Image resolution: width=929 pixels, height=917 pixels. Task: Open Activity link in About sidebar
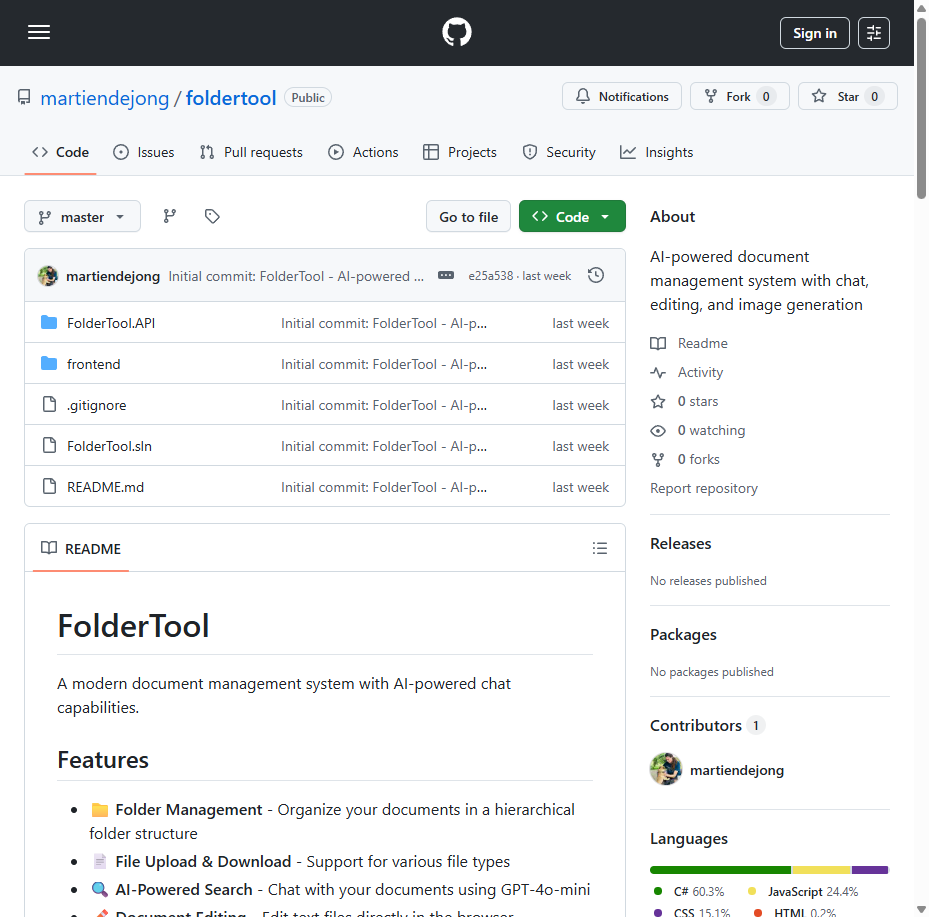[687, 372]
